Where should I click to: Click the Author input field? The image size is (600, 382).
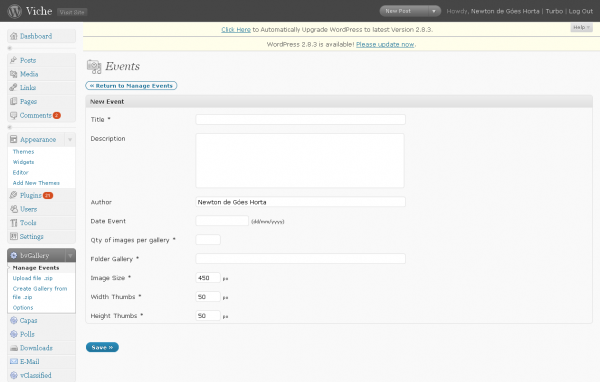[x=300, y=202]
